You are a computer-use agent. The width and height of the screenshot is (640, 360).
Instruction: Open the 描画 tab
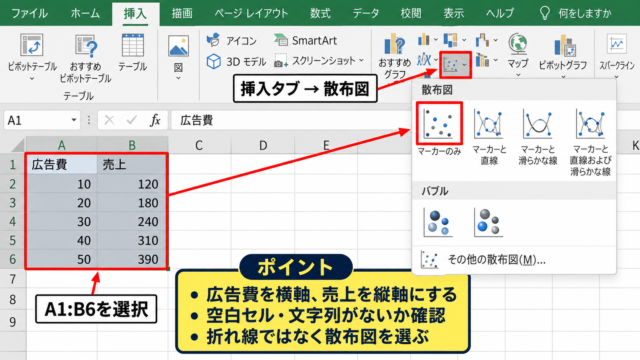[x=182, y=13]
